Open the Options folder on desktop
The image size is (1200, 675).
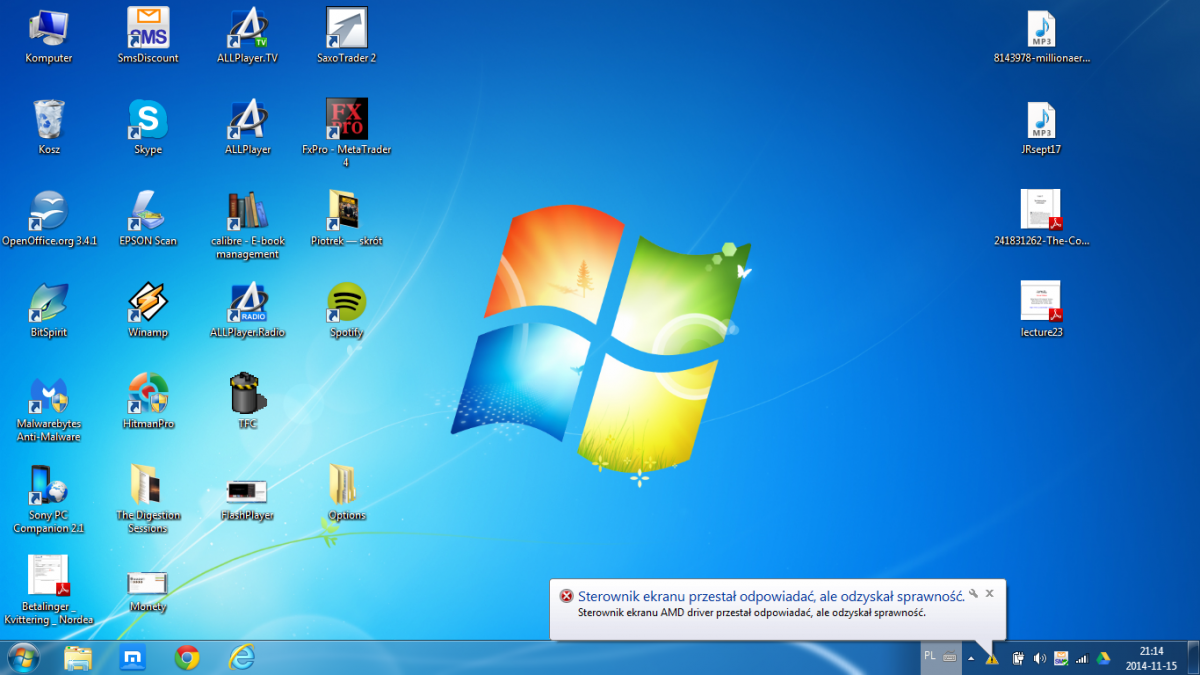pos(347,493)
